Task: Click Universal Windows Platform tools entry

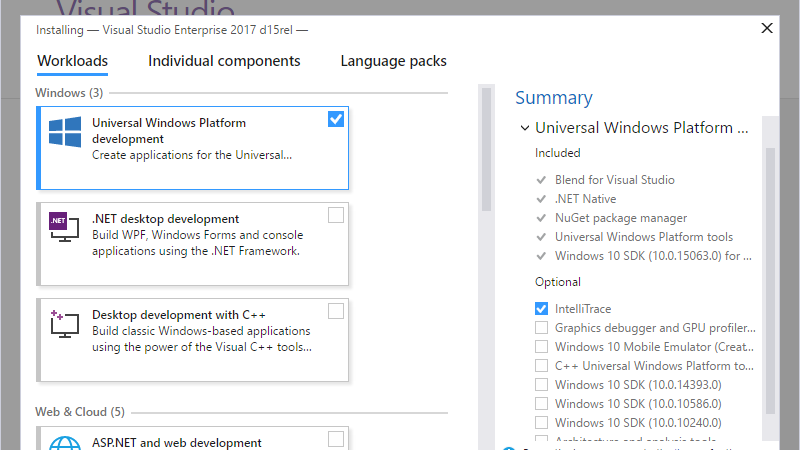Action: coord(643,237)
